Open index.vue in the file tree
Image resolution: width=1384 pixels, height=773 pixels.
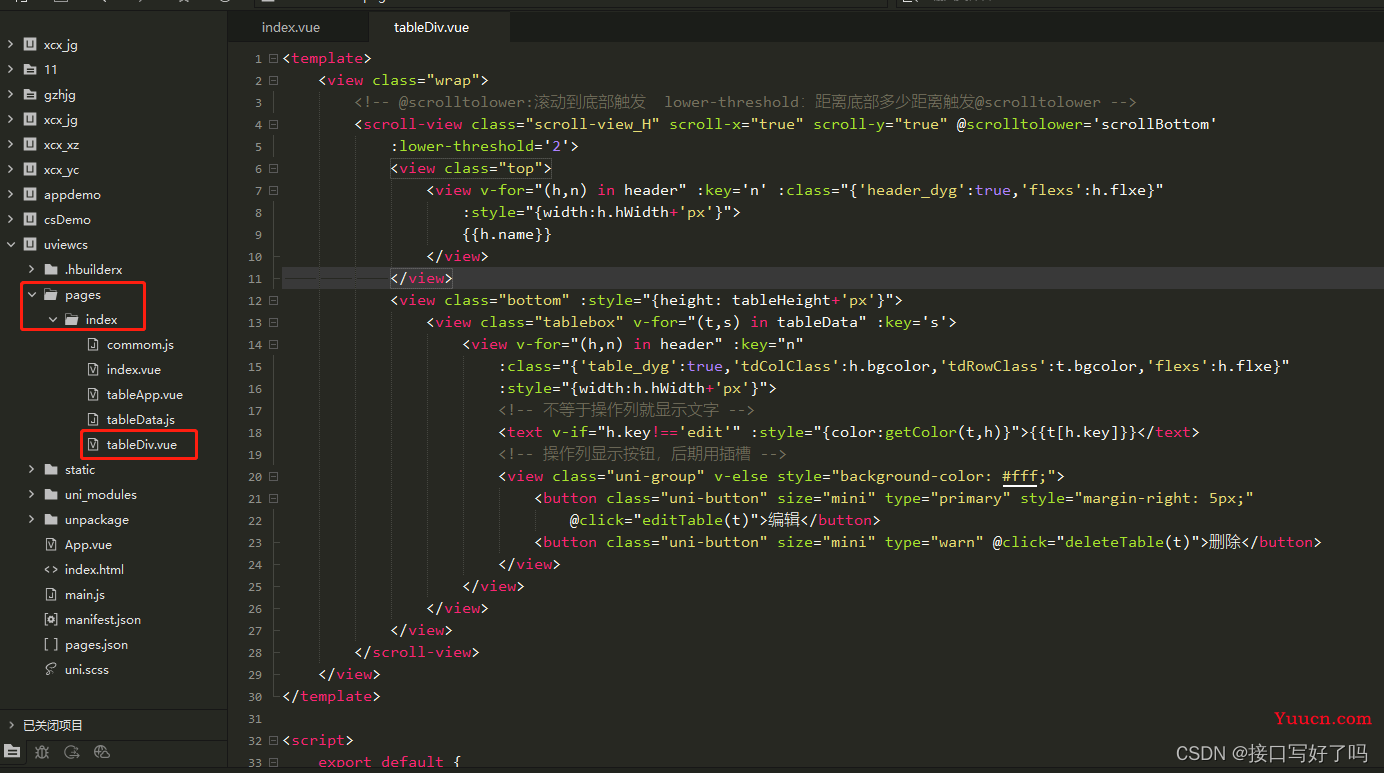pyautogui.click(x=134, y=370)
